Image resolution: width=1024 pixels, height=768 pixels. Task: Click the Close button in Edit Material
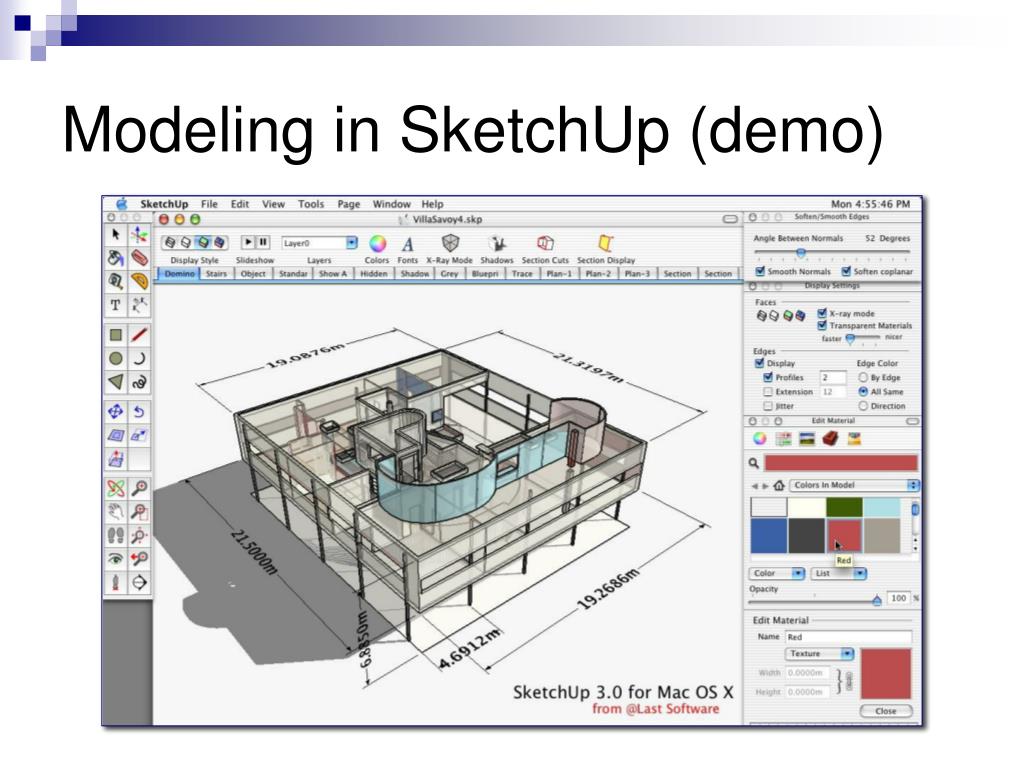click(x=886, y=711)
